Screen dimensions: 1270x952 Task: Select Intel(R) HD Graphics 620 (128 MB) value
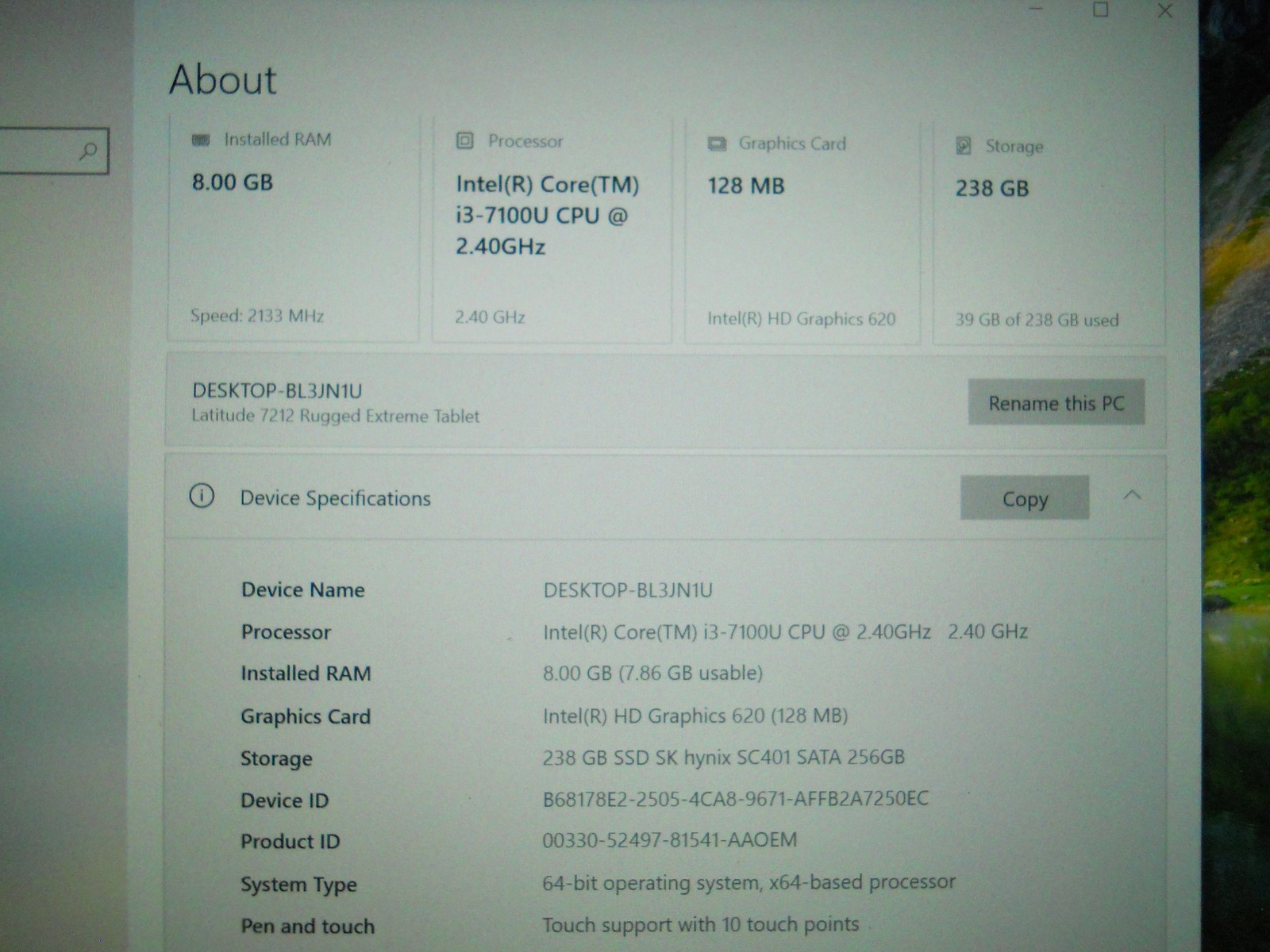coord(695,716)
